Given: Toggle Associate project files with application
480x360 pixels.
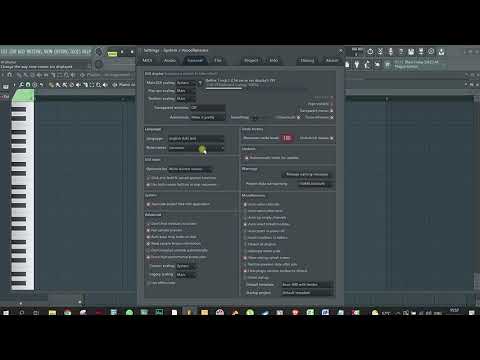Looking at the screenshot, I should (148, 204).
